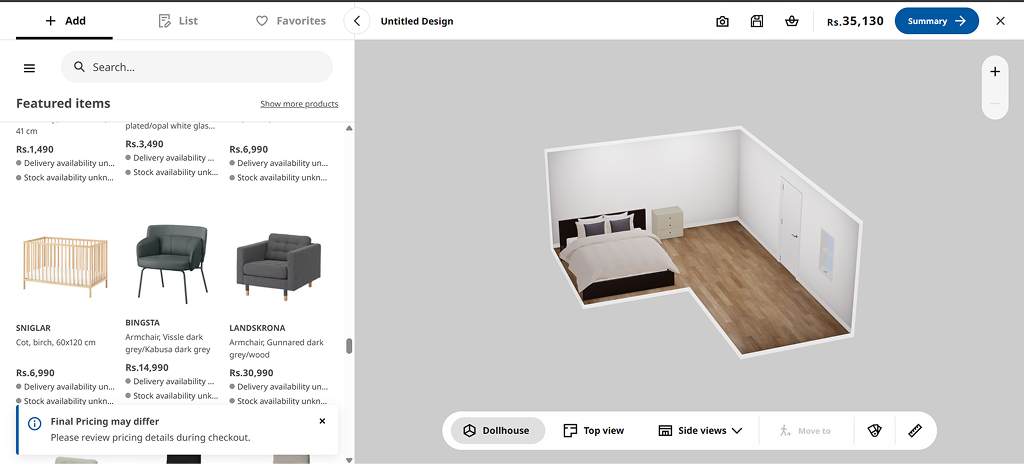The height and width of the screenshot is (464, 1024).
Task: Zoom out with the minus button
Action: click(995, 103)
